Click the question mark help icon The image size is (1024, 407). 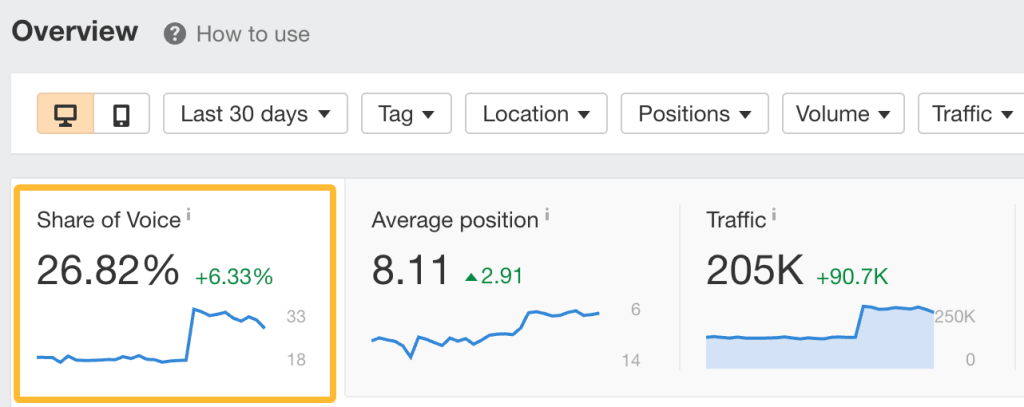coord(174,34)
